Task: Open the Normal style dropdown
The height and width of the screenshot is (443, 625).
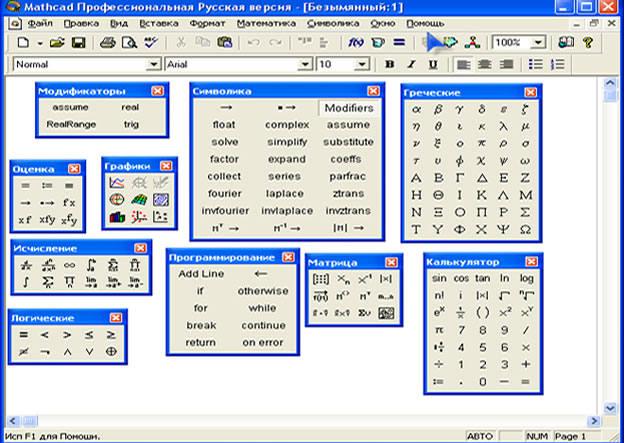Action: pos(153,65)
